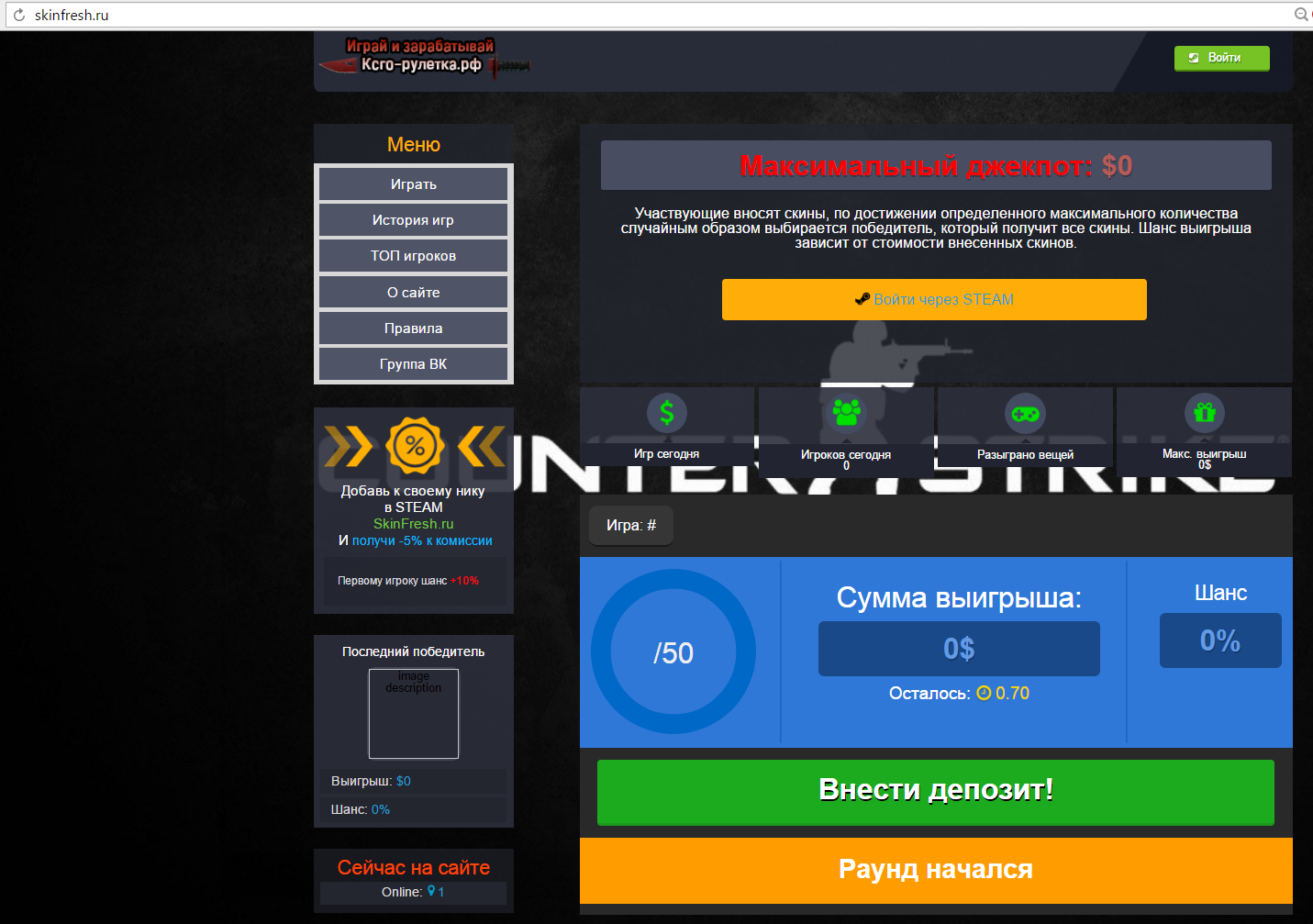Click the Шанс: 0% text in sidebar

point(361,809)
